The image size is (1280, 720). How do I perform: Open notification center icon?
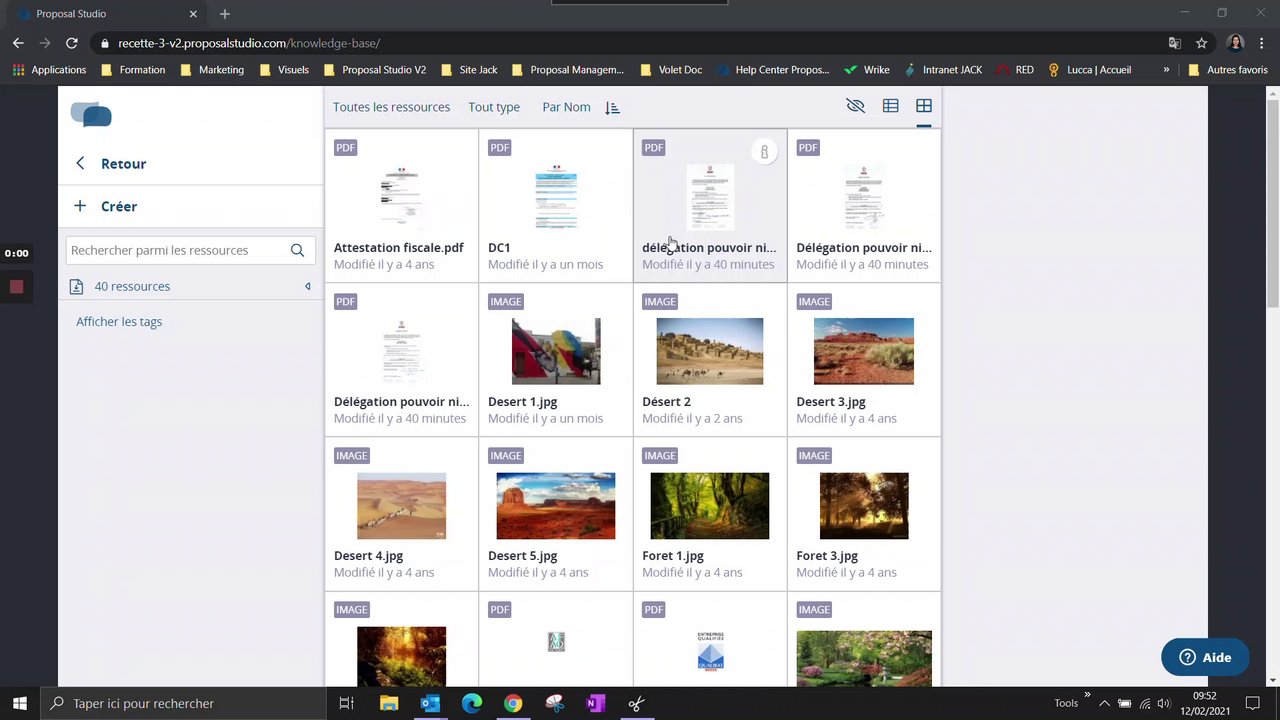[1252, 703]
